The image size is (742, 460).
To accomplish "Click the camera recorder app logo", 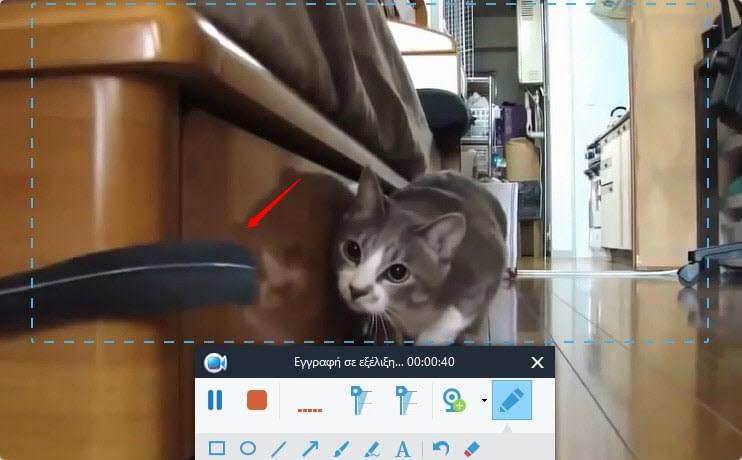I will coord(215,363).
